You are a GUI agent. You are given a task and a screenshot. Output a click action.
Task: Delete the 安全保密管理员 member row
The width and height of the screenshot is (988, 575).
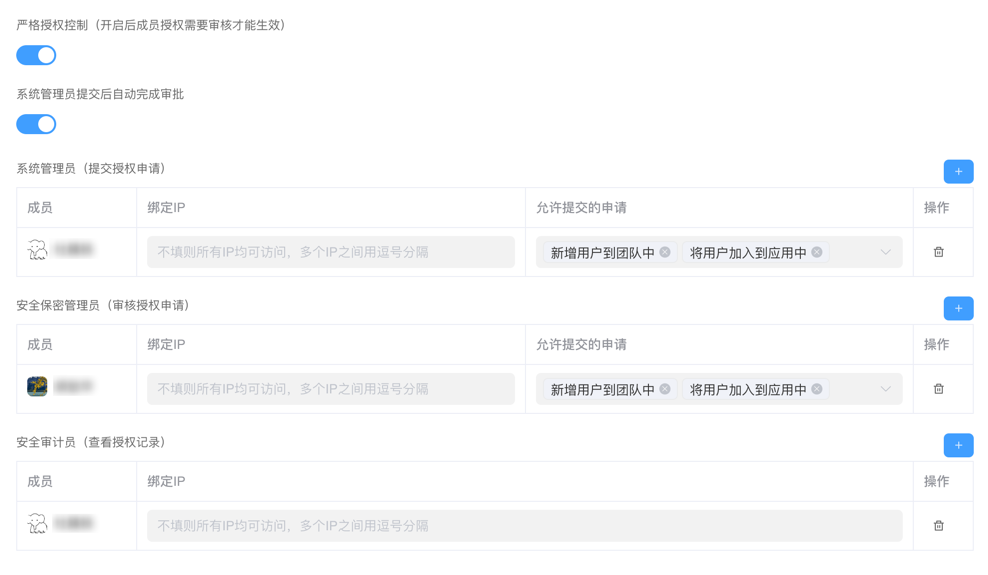click(x=938, y=389)
